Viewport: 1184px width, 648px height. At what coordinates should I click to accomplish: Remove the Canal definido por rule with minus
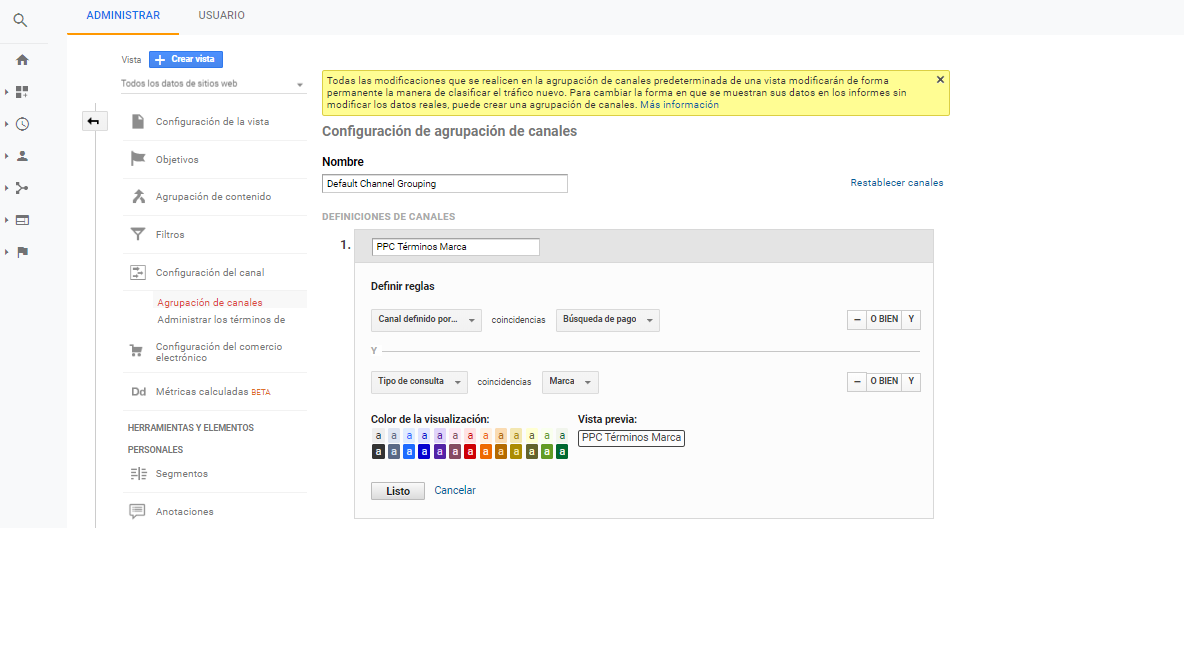point(856,319)
